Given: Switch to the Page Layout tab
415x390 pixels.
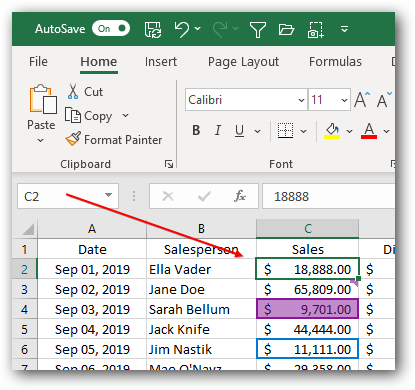Looking at the screenshot, I should [x=243, y=62].
